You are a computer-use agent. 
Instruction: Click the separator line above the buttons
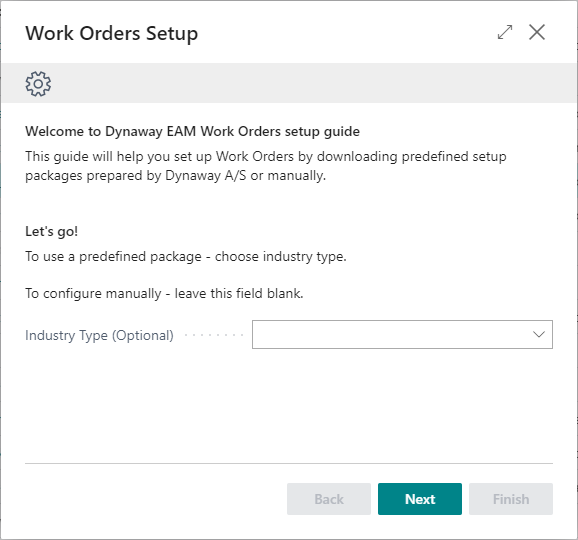coord(289,463)
